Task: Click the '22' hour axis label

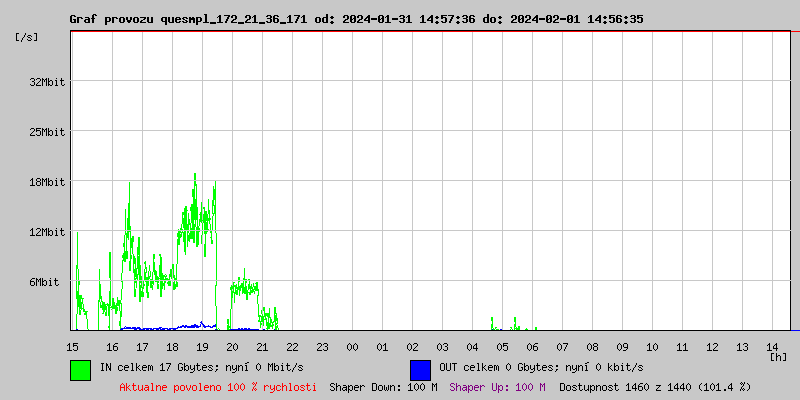Action: [292, 347]
